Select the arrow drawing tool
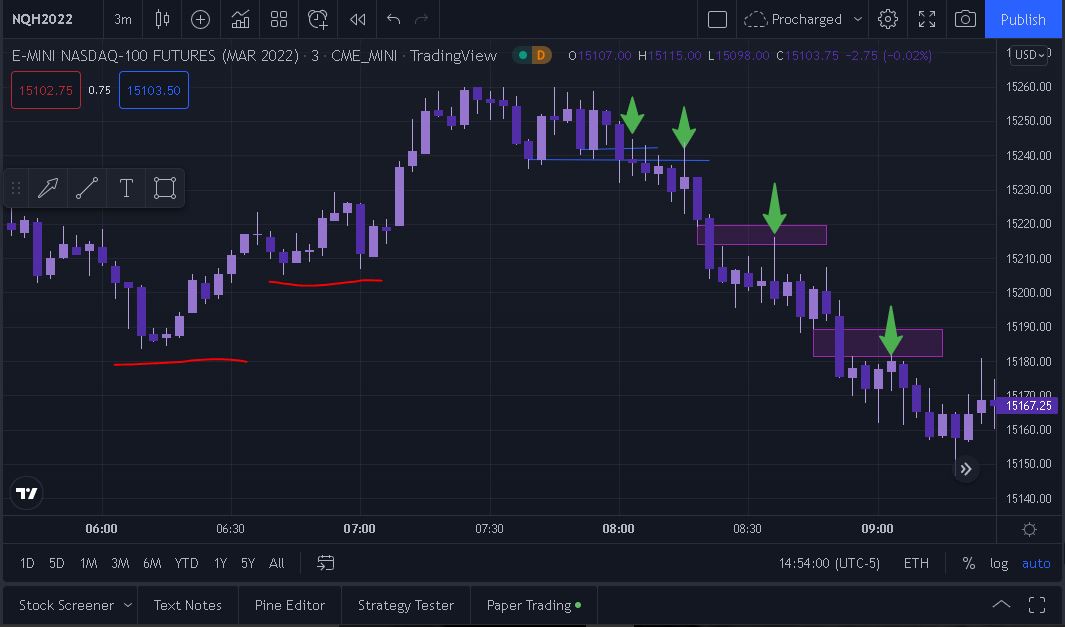The image size is (1065, 627). (48, 188)
